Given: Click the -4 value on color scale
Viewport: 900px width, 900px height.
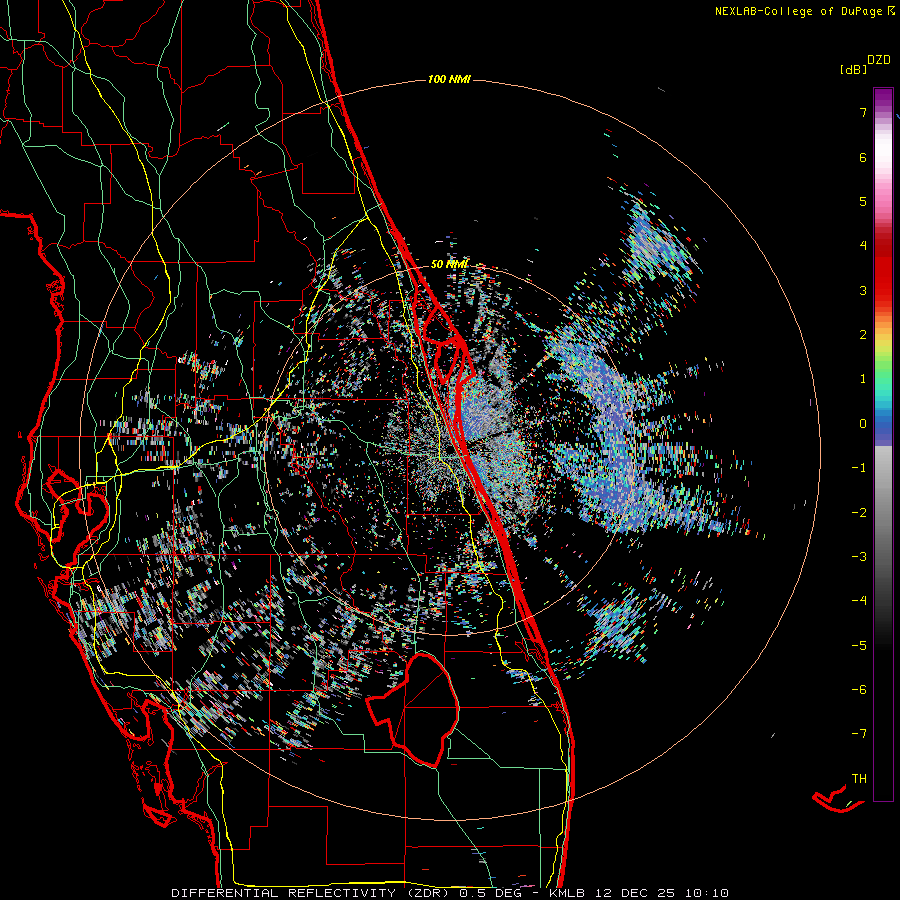Looking at the screenshot, I should coord(859,601).
